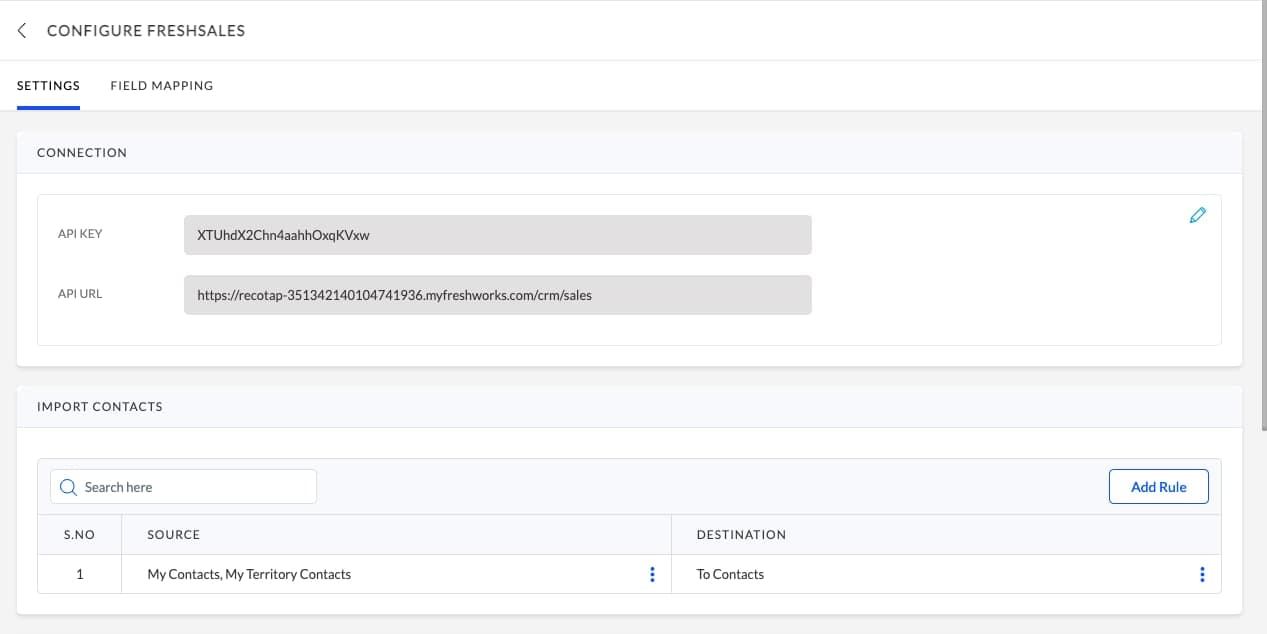The width and height of the screenshot is (1267, 634).
Task: Click the S.NO column header
Action: coord(79,535)
